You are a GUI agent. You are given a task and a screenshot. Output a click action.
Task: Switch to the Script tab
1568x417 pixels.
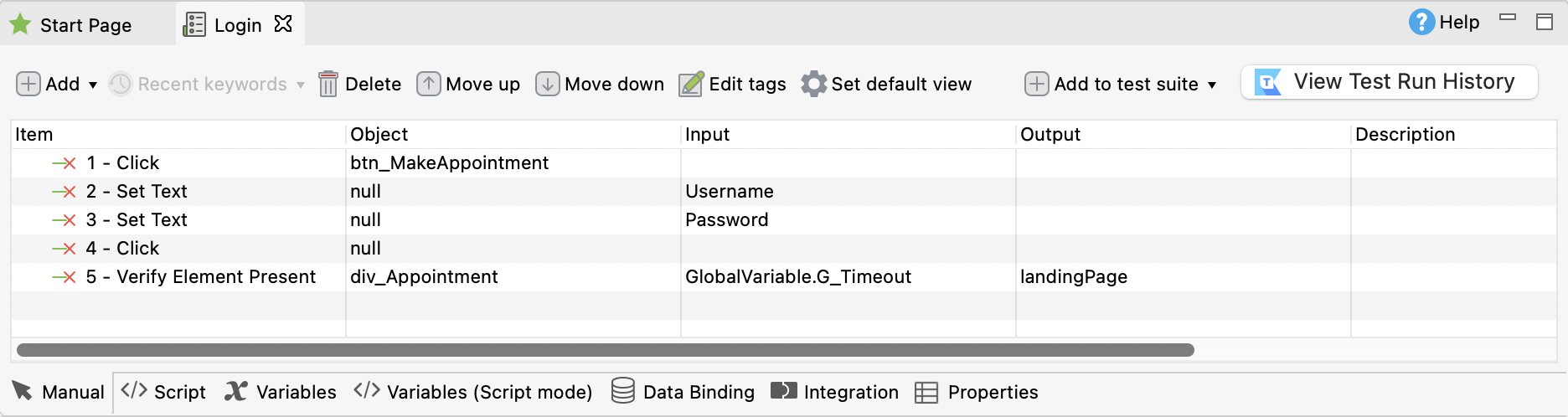point(164,392)
